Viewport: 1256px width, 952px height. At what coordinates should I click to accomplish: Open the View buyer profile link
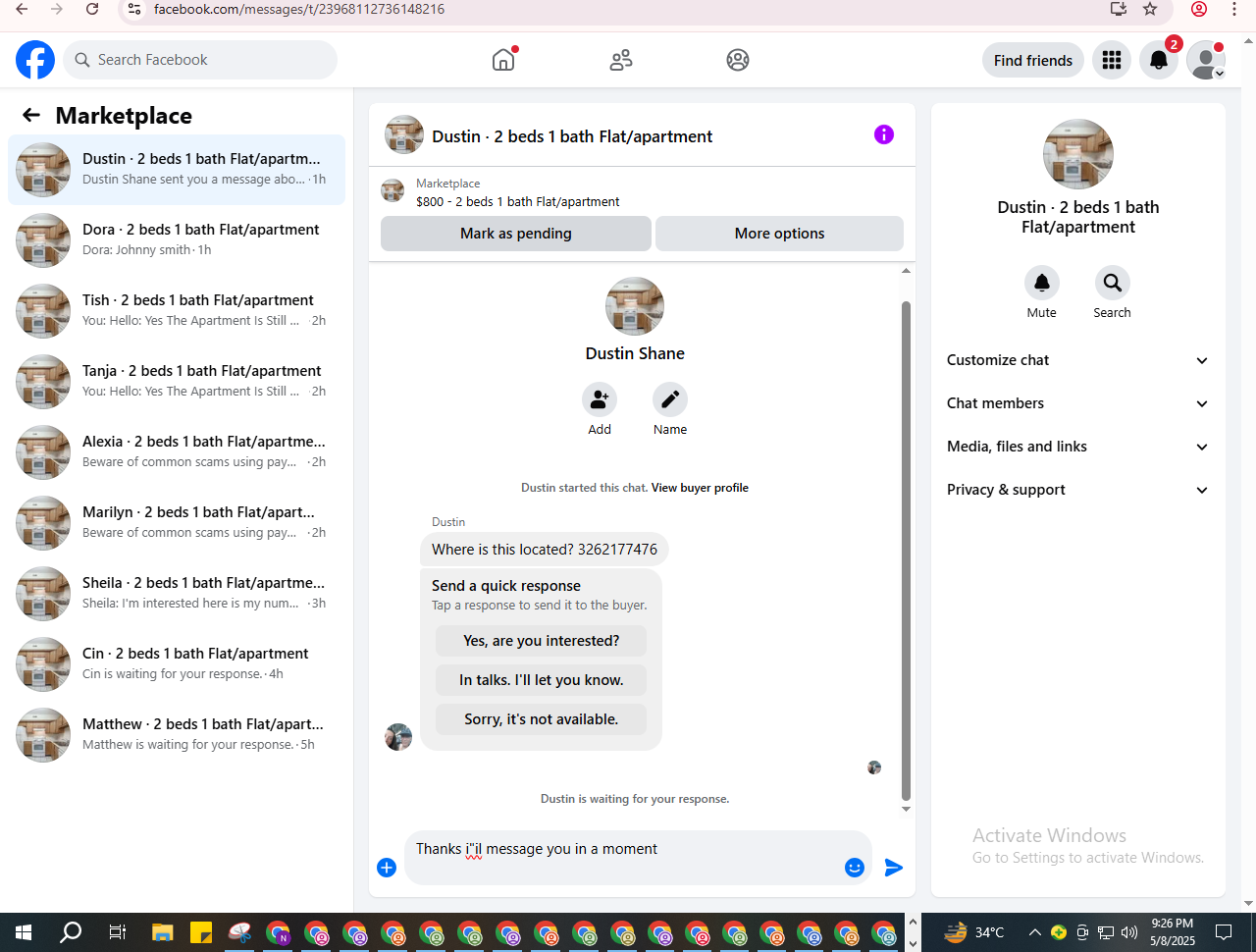pos(700,488)
